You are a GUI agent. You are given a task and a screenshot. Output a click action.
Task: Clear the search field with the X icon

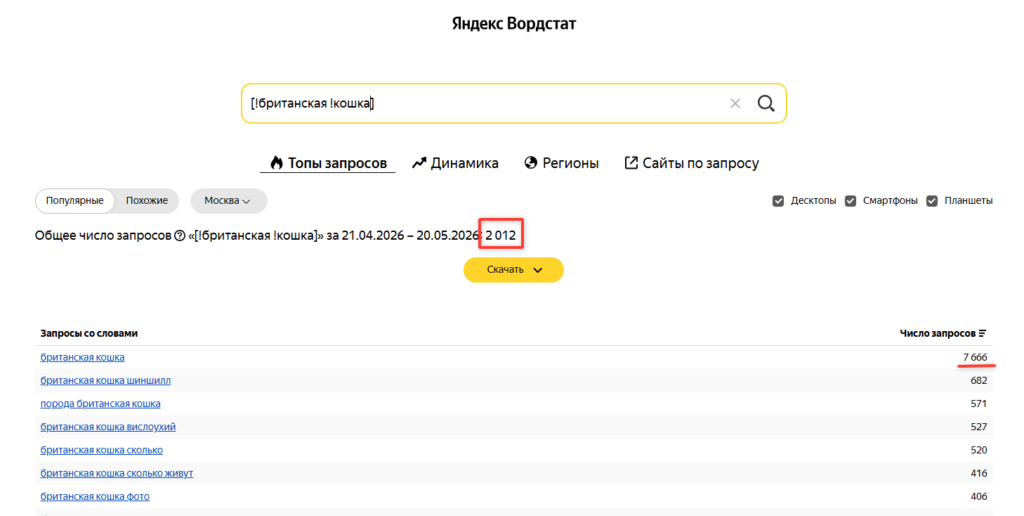(x=735, y=103)
